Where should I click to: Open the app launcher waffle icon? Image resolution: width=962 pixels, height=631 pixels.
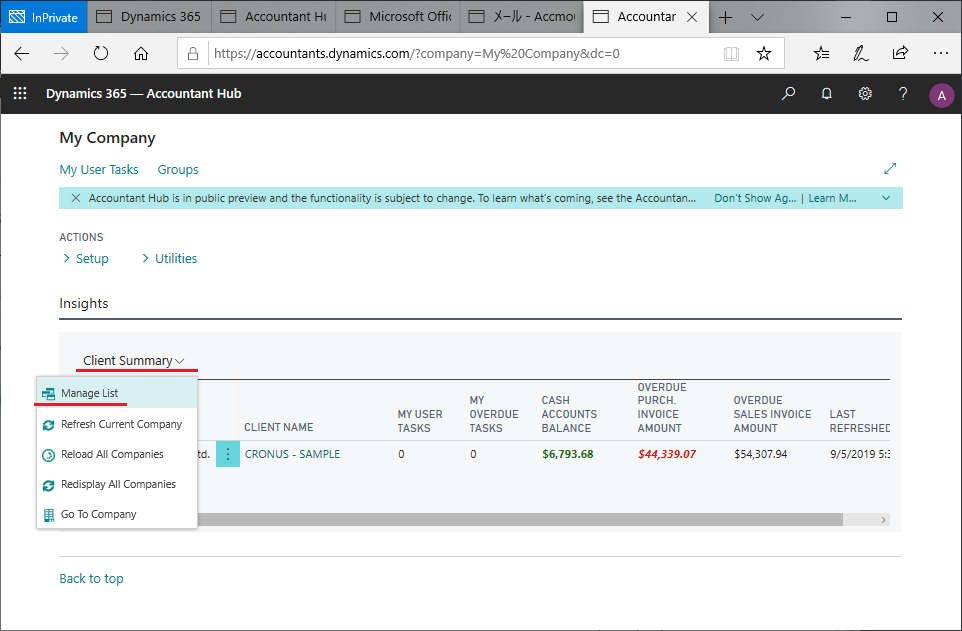click(20, 93)
